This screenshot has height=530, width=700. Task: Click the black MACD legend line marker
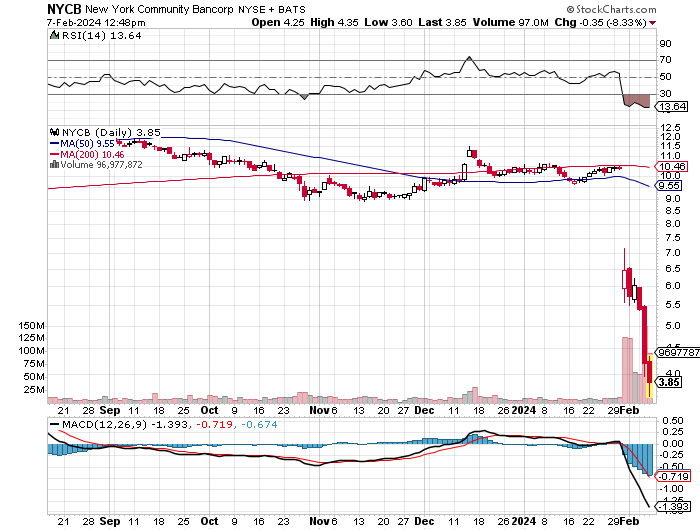tap(54, 425)
